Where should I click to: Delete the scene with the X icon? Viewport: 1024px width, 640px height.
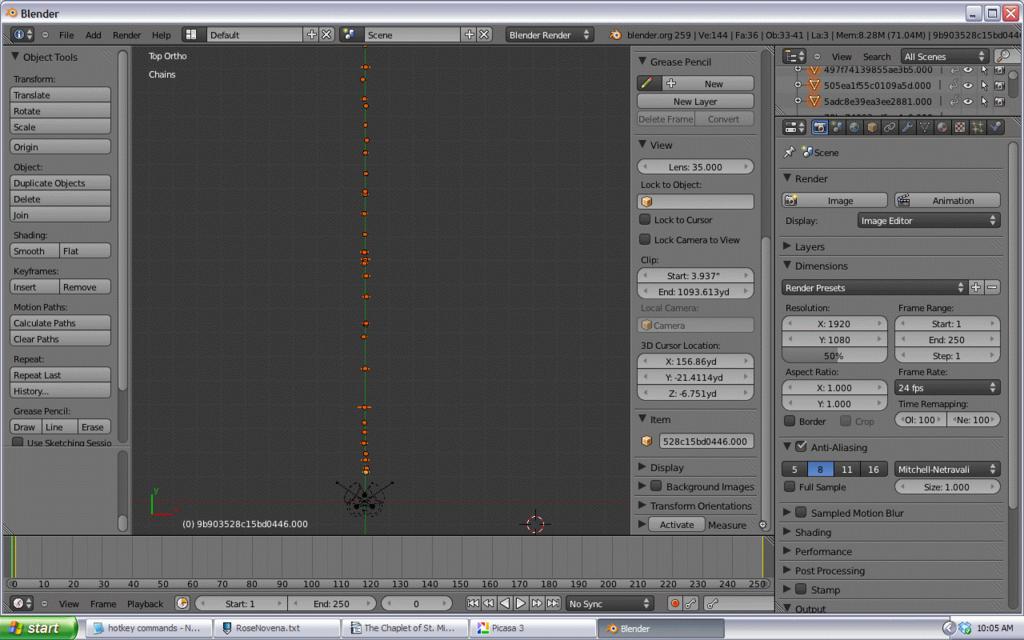point(484,35)
